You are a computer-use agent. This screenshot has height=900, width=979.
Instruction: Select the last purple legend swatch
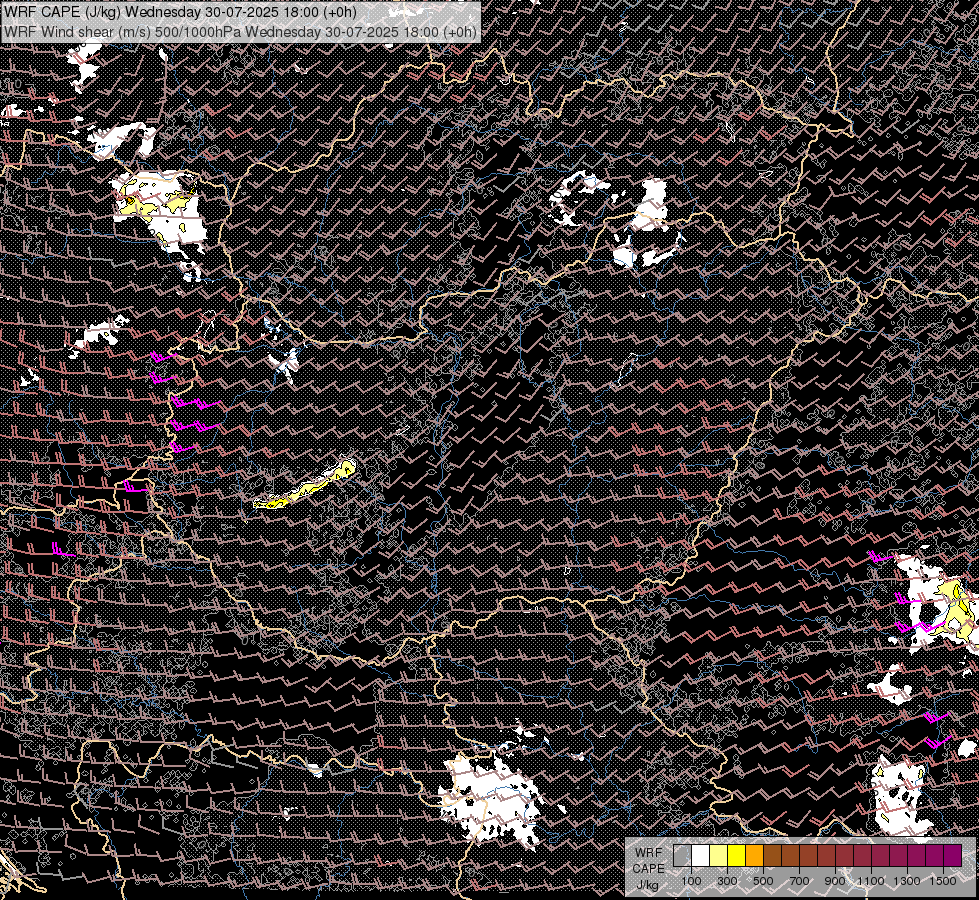[x=952, y=856]
